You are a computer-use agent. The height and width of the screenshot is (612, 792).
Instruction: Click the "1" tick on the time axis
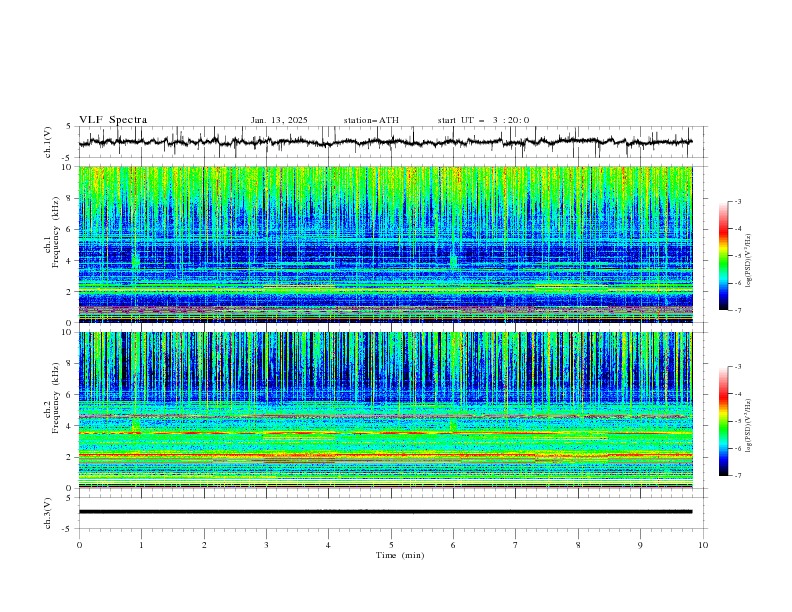141,545
